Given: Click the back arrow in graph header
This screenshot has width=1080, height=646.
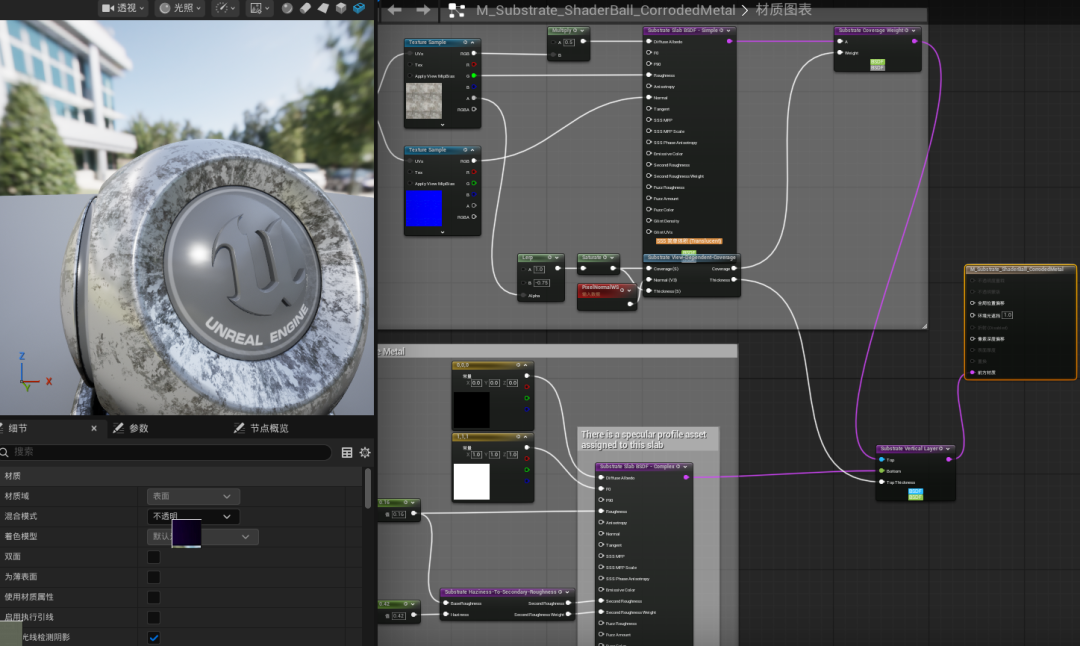Looking at the screenshot, I should click(x=395, y=10).
